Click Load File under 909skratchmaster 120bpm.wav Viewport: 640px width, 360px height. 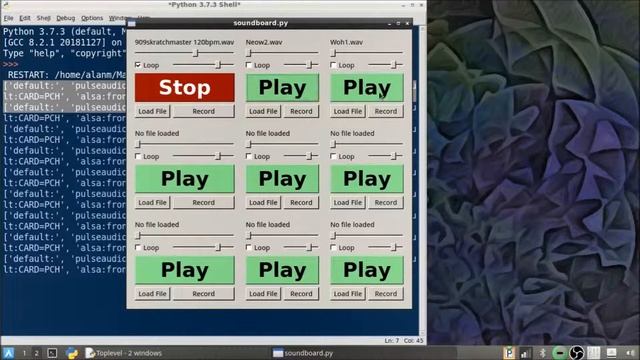[x=152, y=111]
